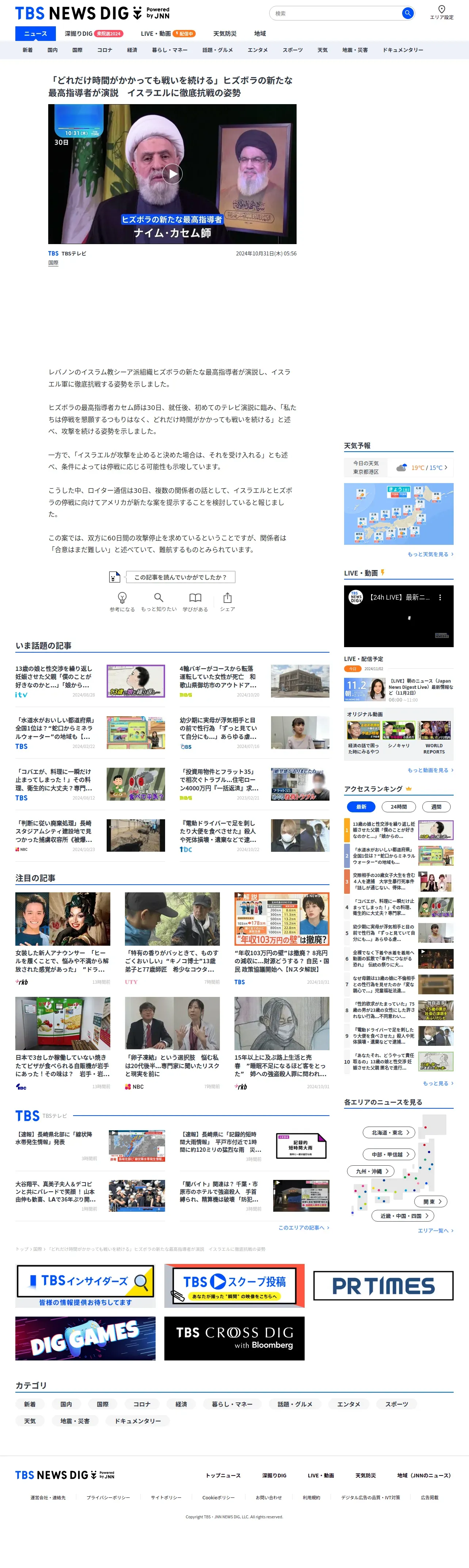Open もっと天気を見る link

pos(430,555)
